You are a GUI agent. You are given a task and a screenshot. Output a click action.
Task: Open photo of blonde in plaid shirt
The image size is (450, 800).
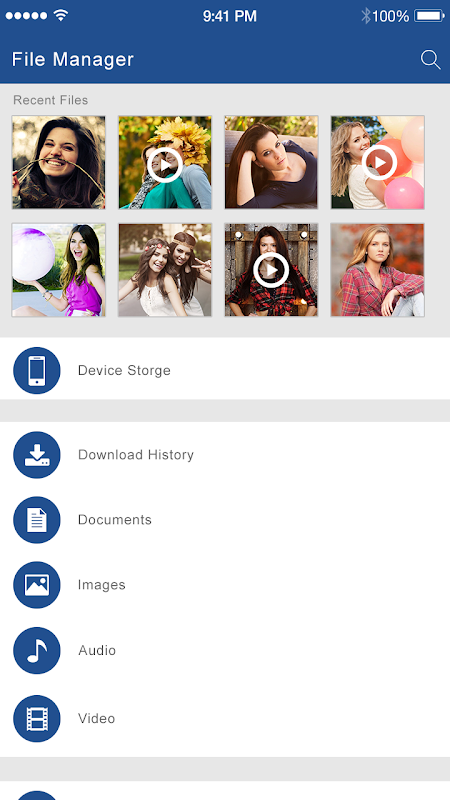click(378, 270)
